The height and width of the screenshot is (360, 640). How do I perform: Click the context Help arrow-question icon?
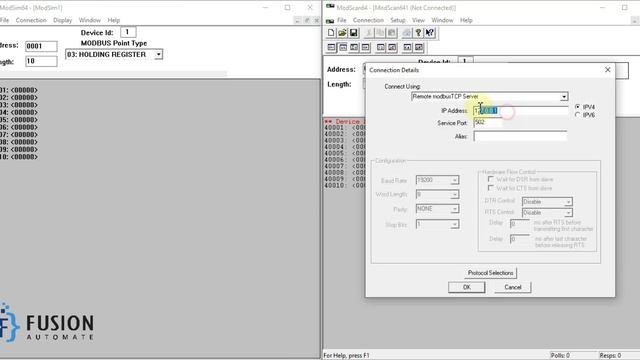(x=429, y=33)
